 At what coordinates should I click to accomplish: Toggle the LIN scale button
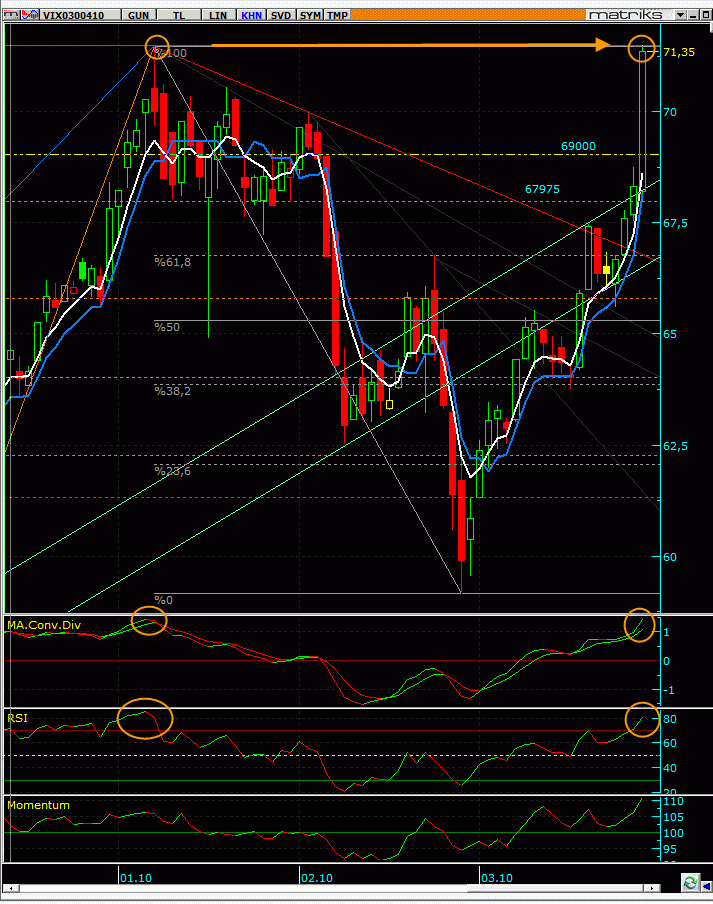[218, 15]
